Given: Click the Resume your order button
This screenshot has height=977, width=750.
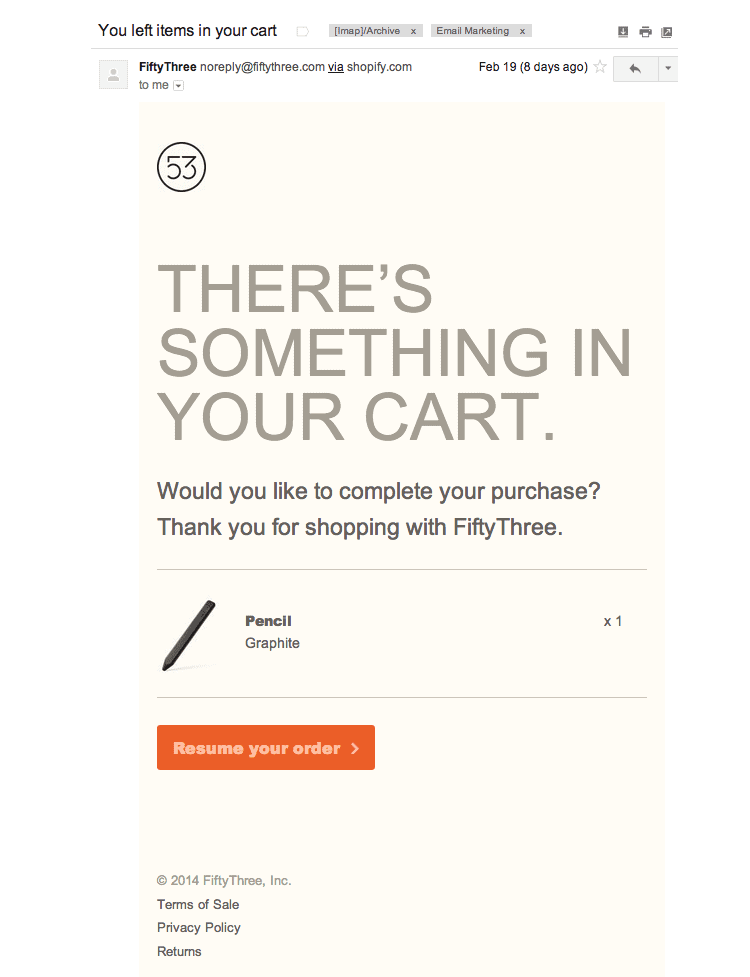Looking at the screenshot, I should coord(266,748).
